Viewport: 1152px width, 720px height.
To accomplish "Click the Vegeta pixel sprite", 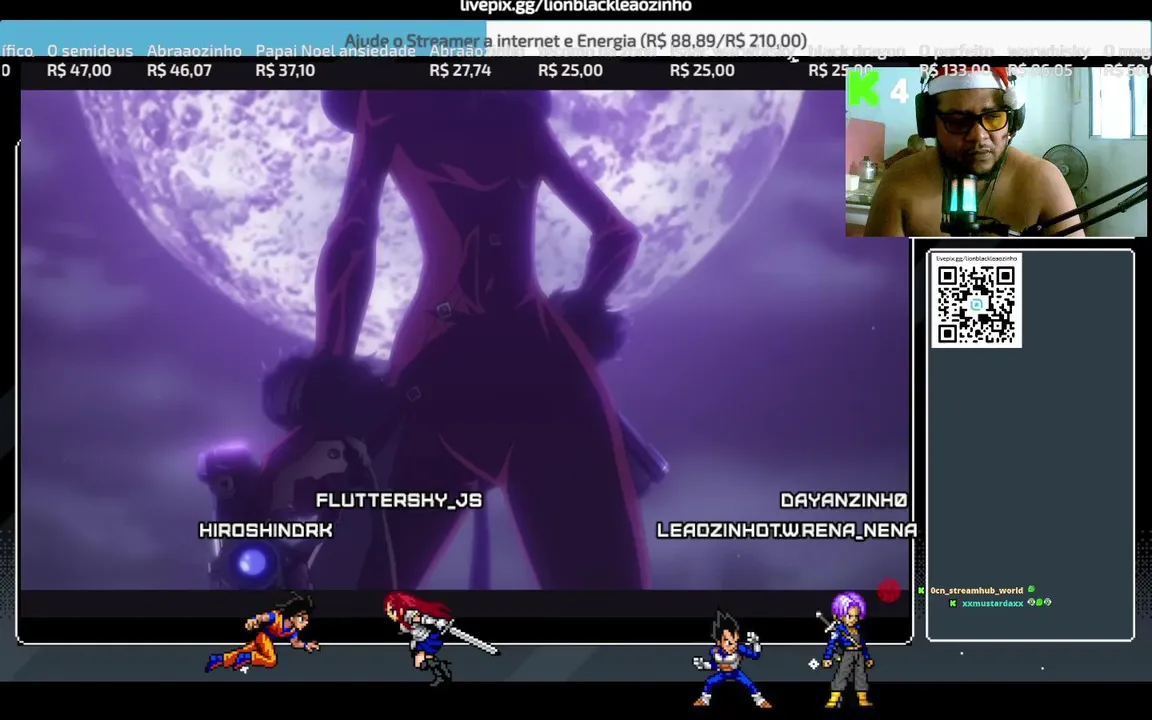I will [730, 660].
